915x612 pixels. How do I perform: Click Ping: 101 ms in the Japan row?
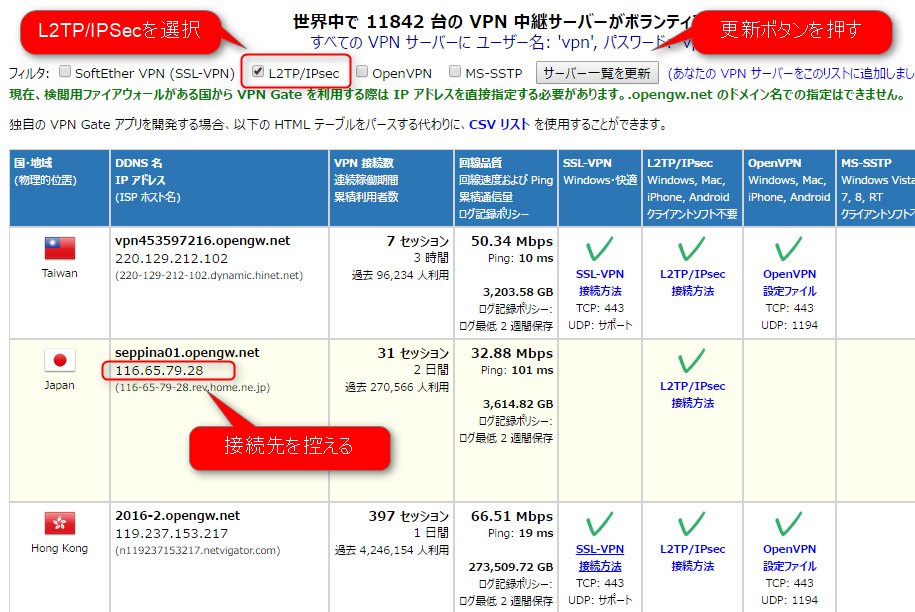click(x=517, y=370)
